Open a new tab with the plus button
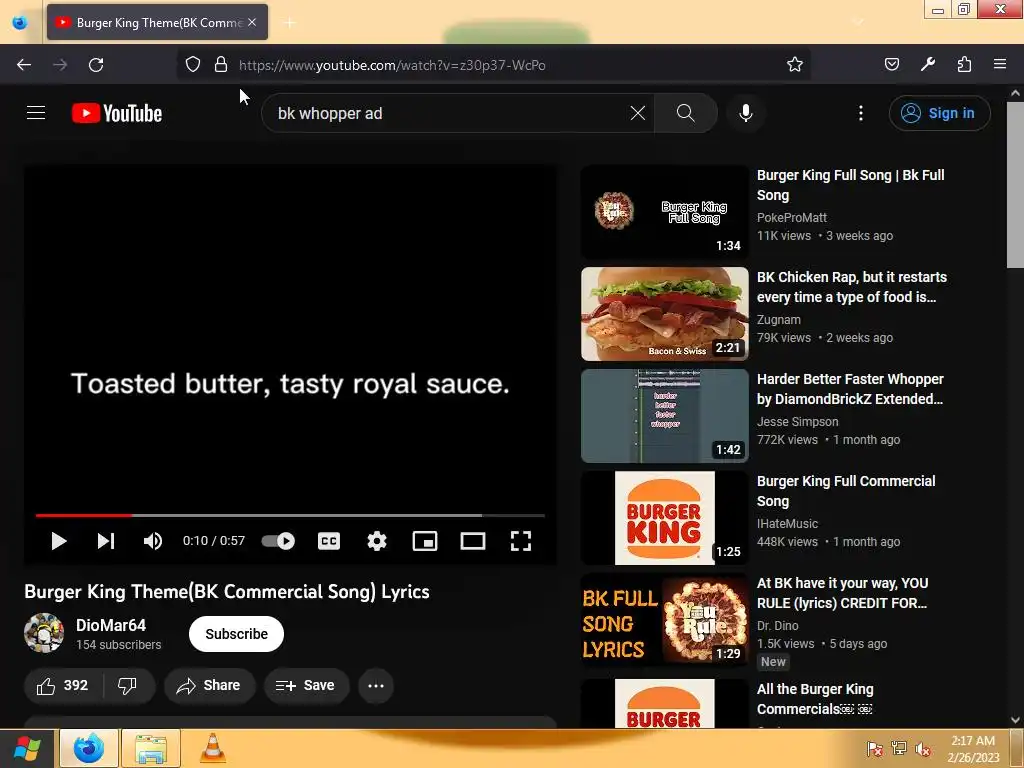 pyautogui.click(x=290, y=23)
